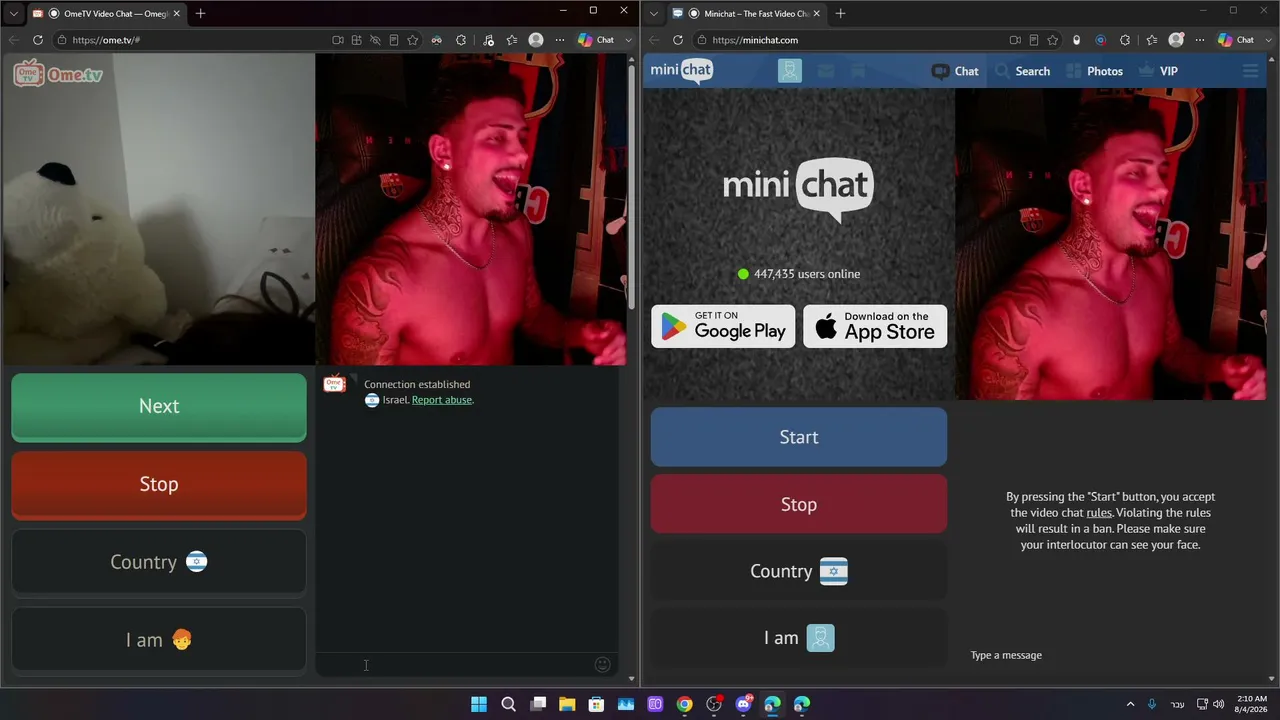Viewport: 1280px width, 720px height.
Task: Open a new tab in the minichat window
Action: click(840, 13)
